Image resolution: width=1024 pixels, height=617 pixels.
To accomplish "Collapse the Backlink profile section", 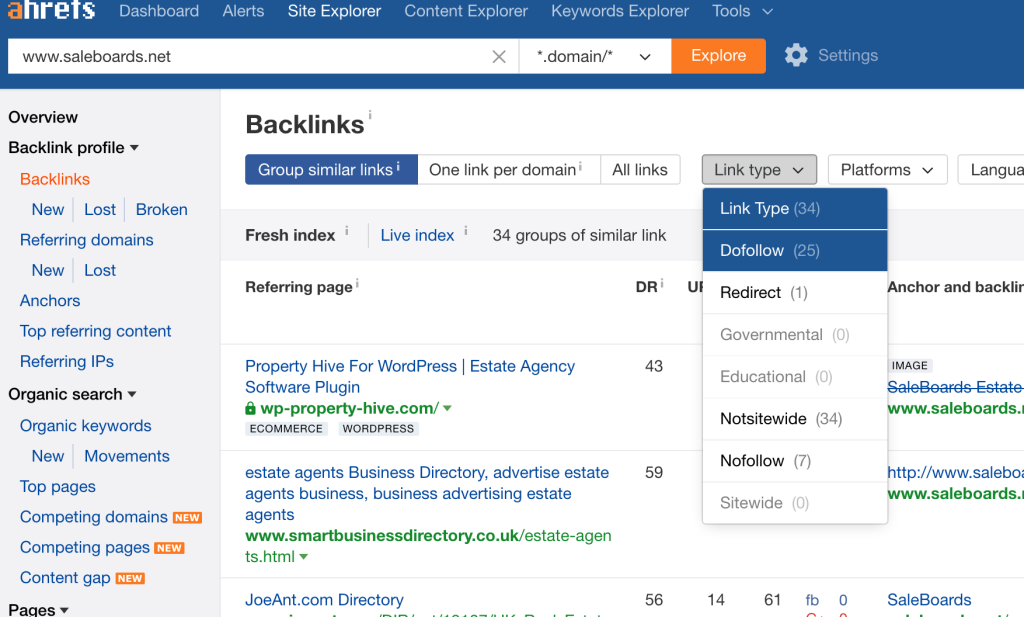I will [x=73, y=148].
